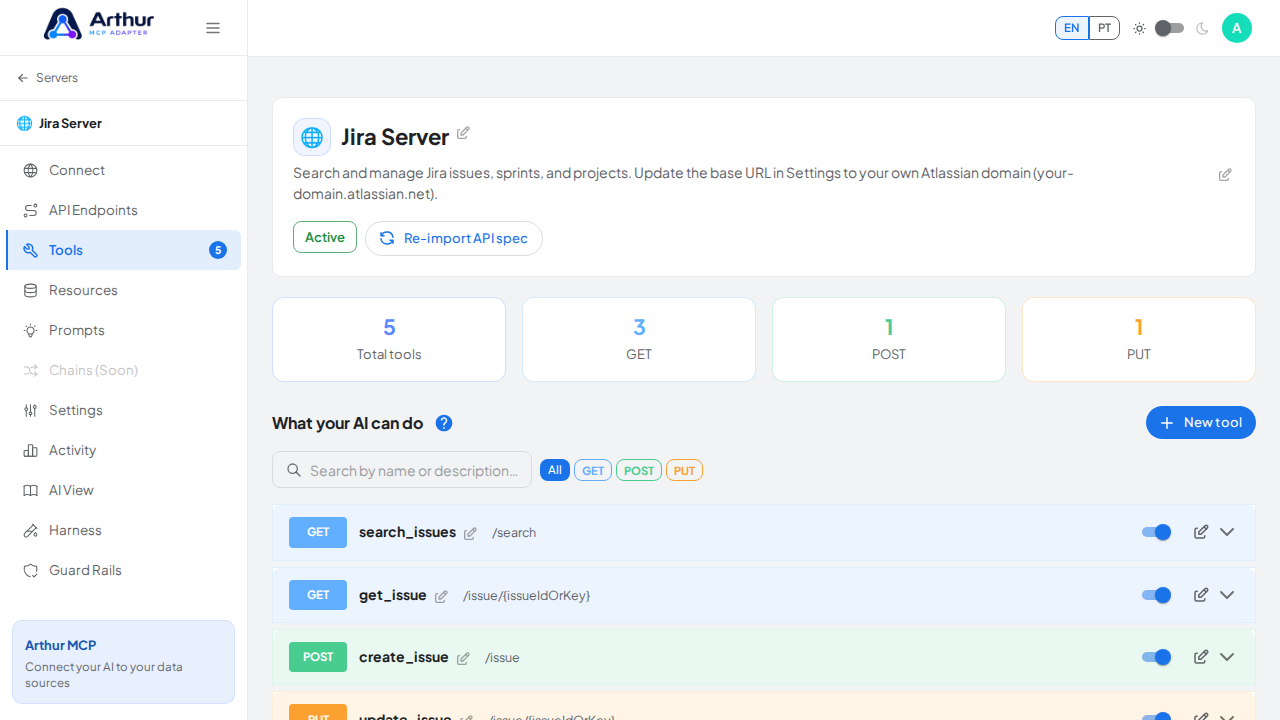
Task: Edit the server description
Action: [x=1225, y=175]
